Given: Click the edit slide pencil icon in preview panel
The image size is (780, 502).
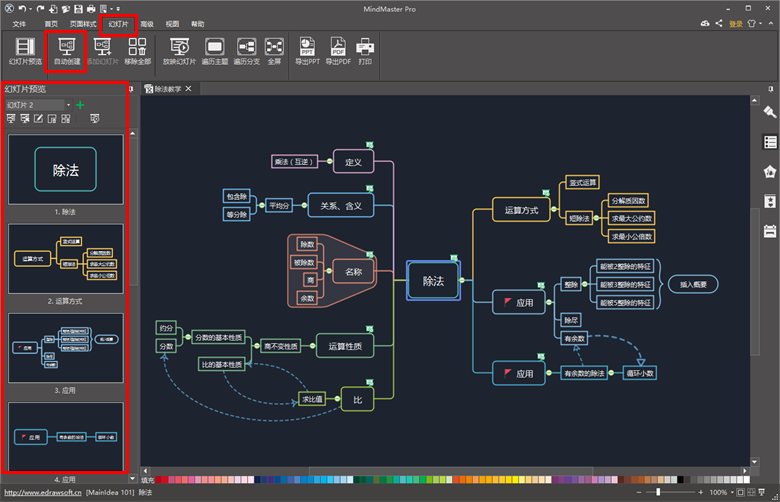Looking at the screenshot, I should pos(38,118).
